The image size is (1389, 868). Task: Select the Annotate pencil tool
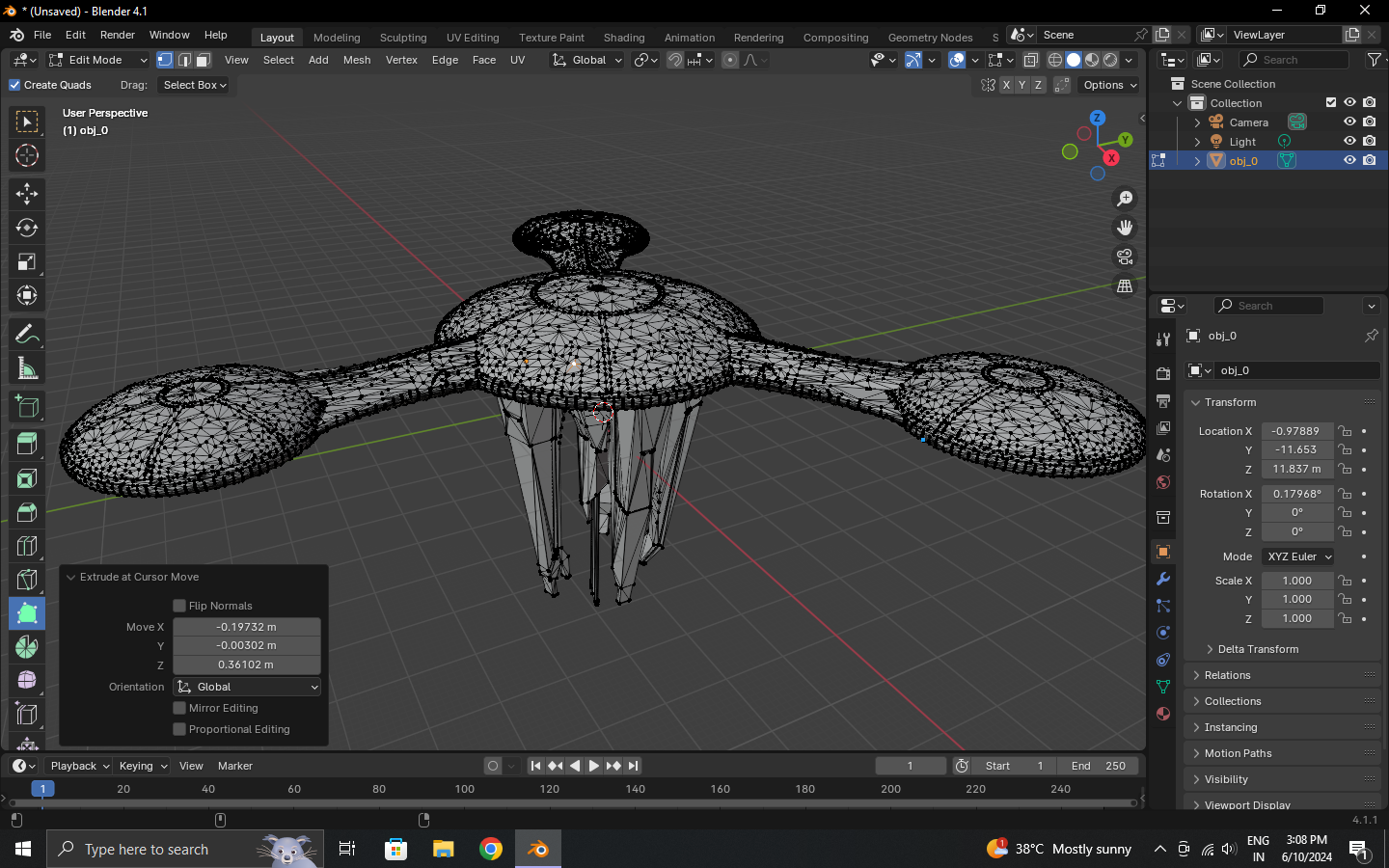[x=27, y=334]
